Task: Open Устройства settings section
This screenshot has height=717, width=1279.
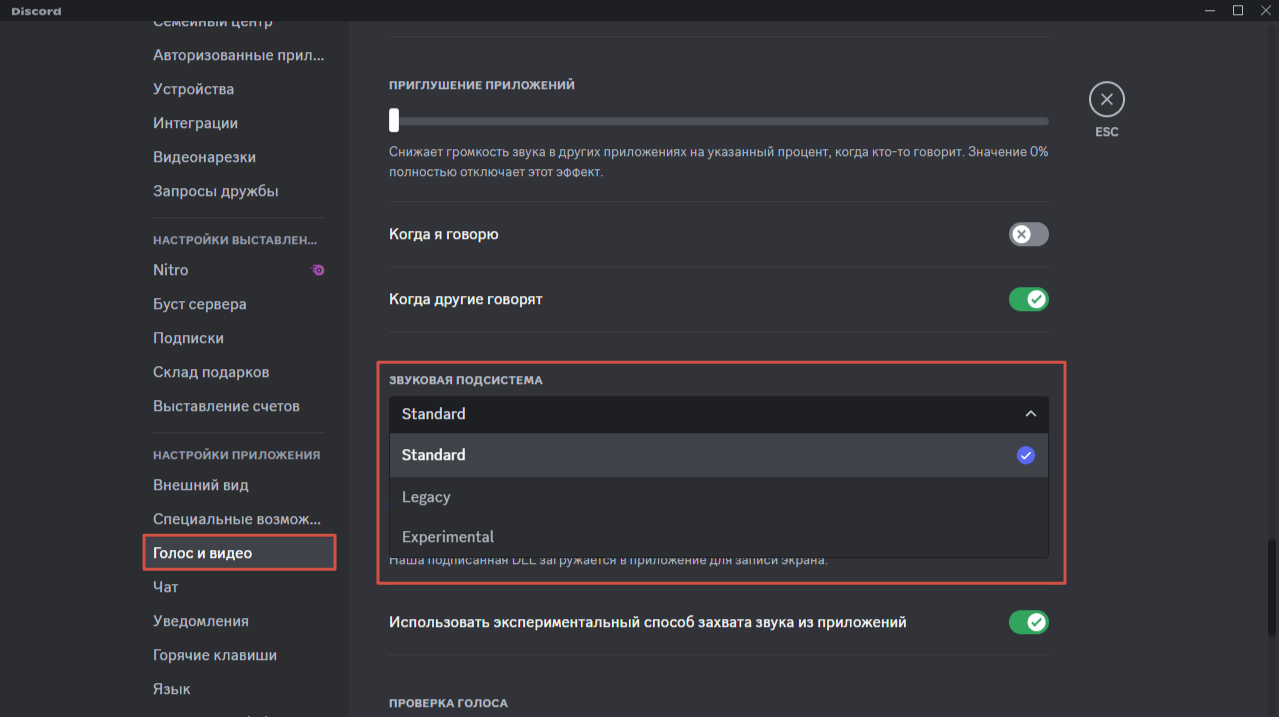Action: point(193,89)
